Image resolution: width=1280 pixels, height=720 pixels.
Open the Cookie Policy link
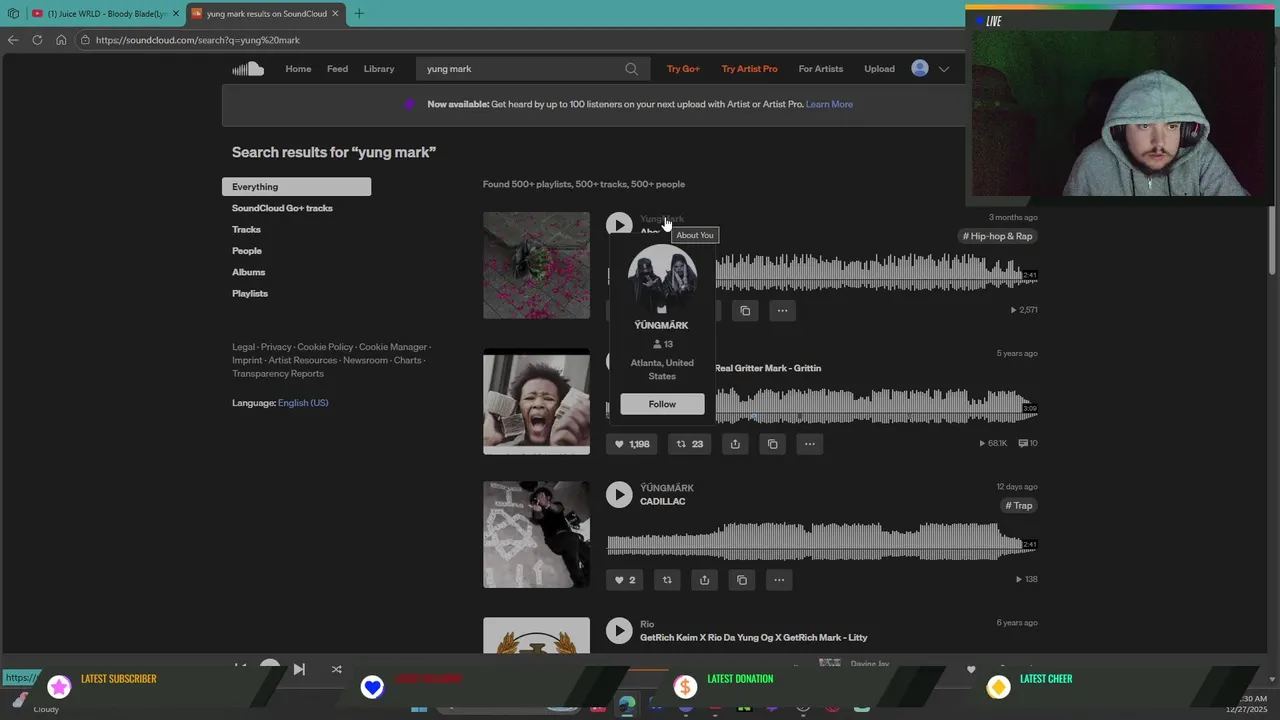click(325, 347)
